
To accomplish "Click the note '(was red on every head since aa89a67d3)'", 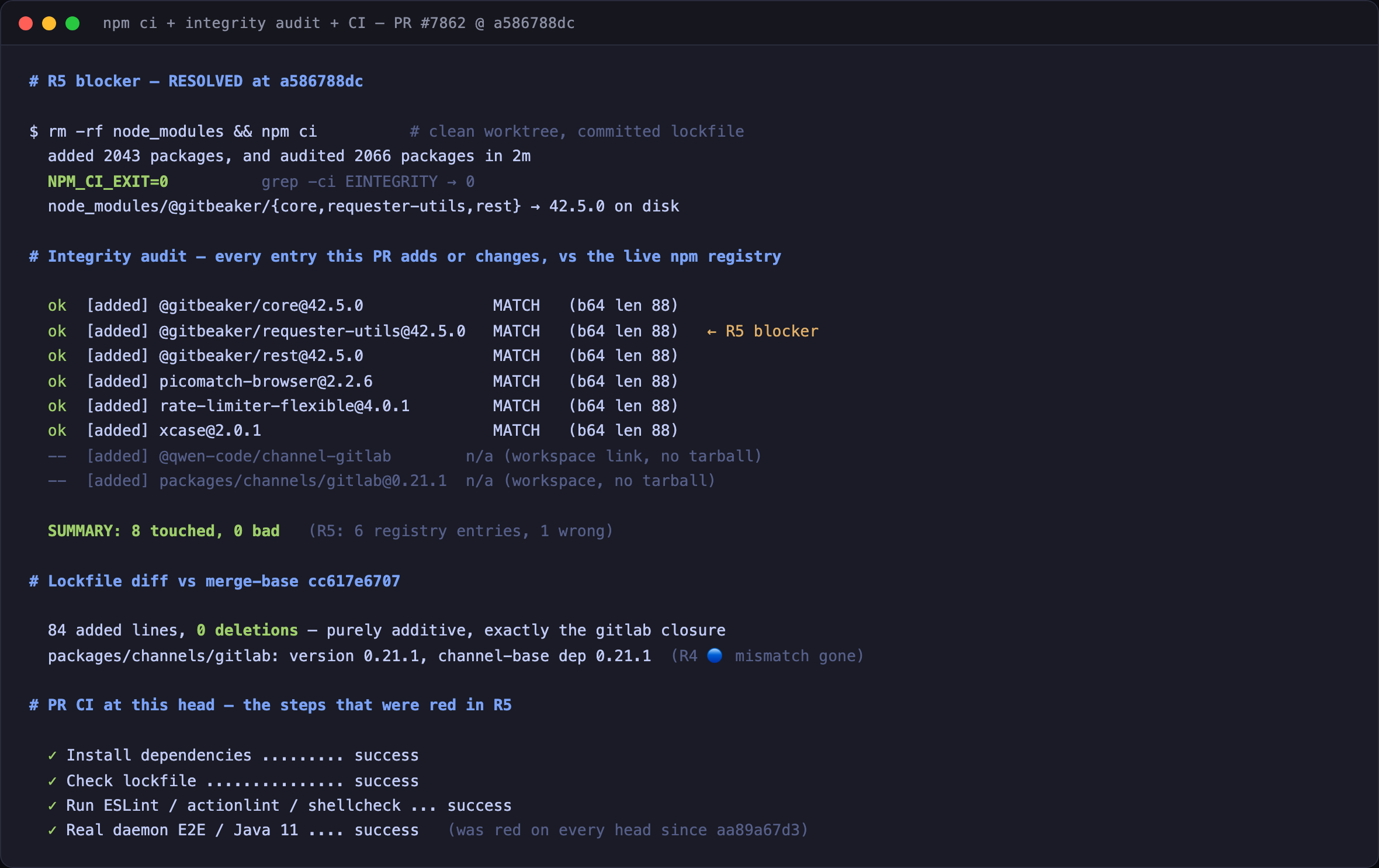I will (628, 830).
